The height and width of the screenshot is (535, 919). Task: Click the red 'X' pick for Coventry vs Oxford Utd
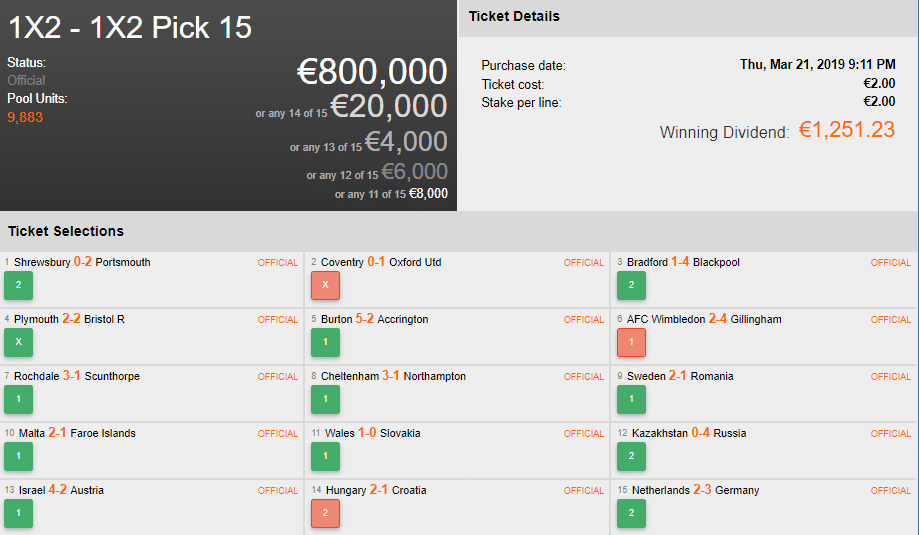[x=325, y=286]
